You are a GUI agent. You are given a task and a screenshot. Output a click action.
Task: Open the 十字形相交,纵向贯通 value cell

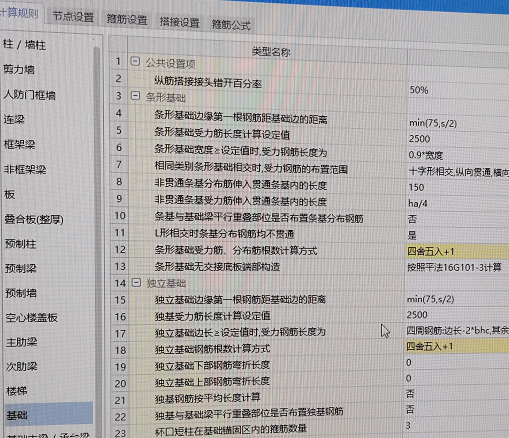[458, 172]
